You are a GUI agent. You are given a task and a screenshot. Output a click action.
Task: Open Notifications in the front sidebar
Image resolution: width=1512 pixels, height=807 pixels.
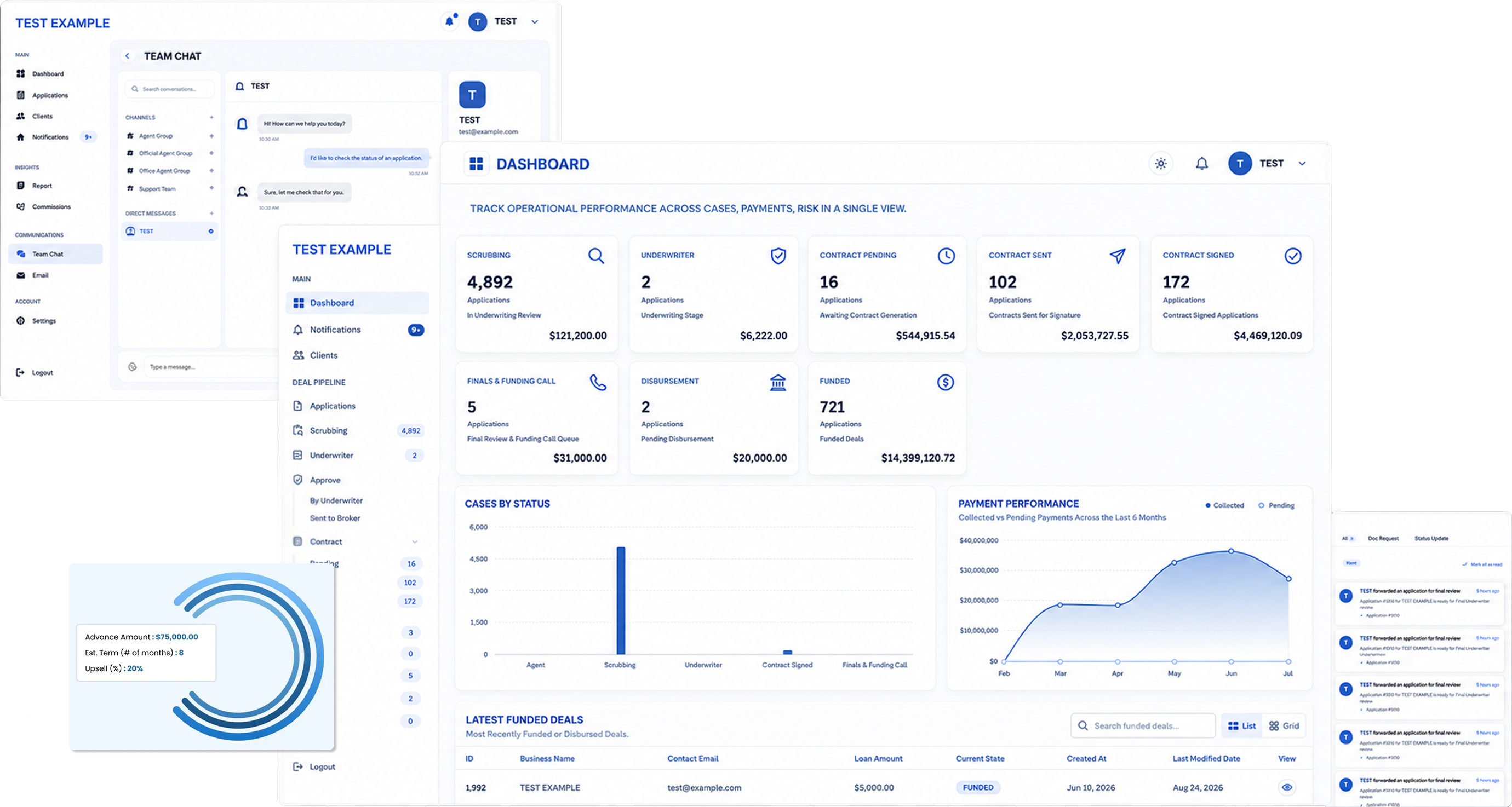click(357, 330)
